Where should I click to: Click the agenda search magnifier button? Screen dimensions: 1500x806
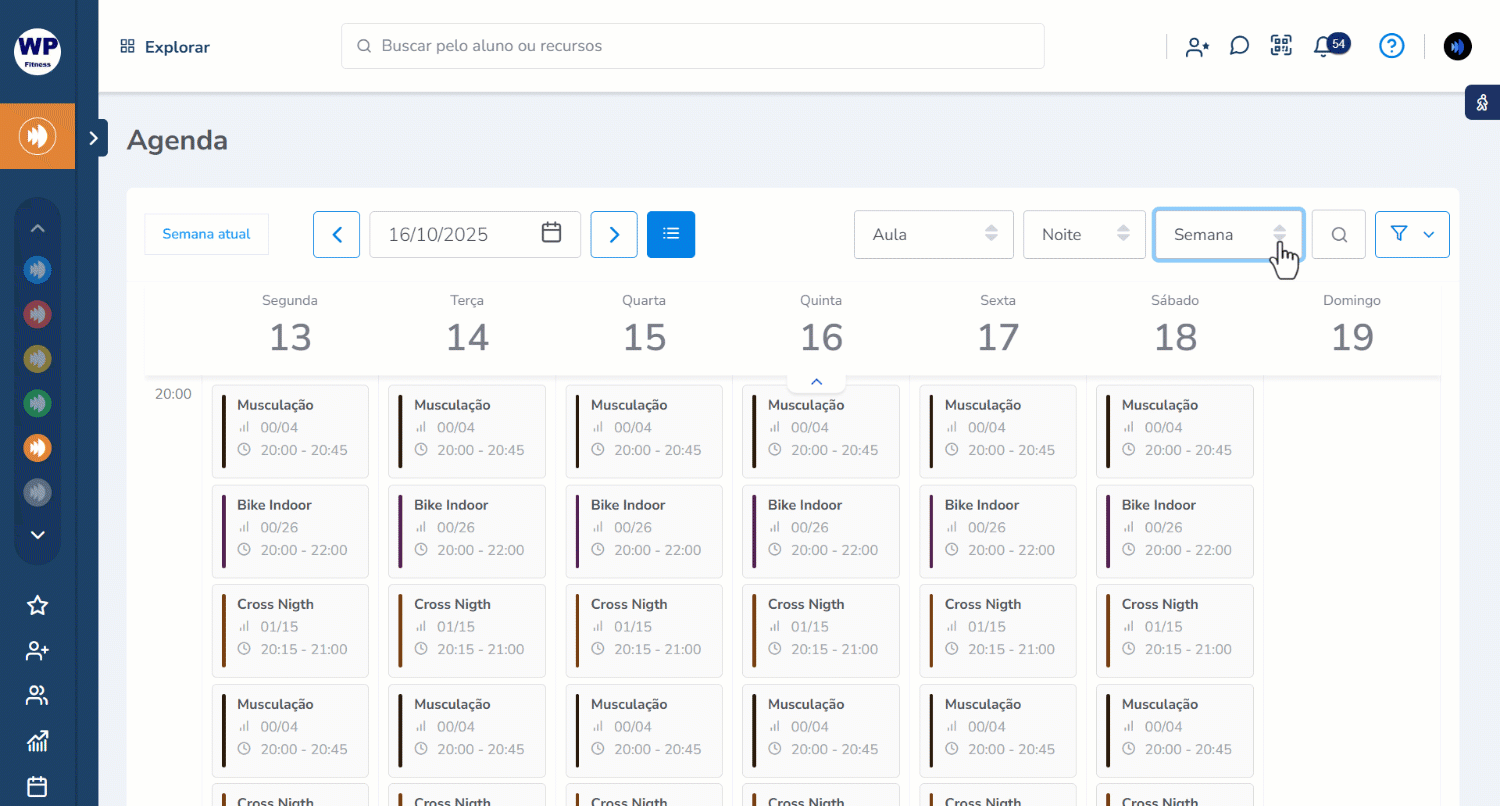click(x=1339, y=234)
